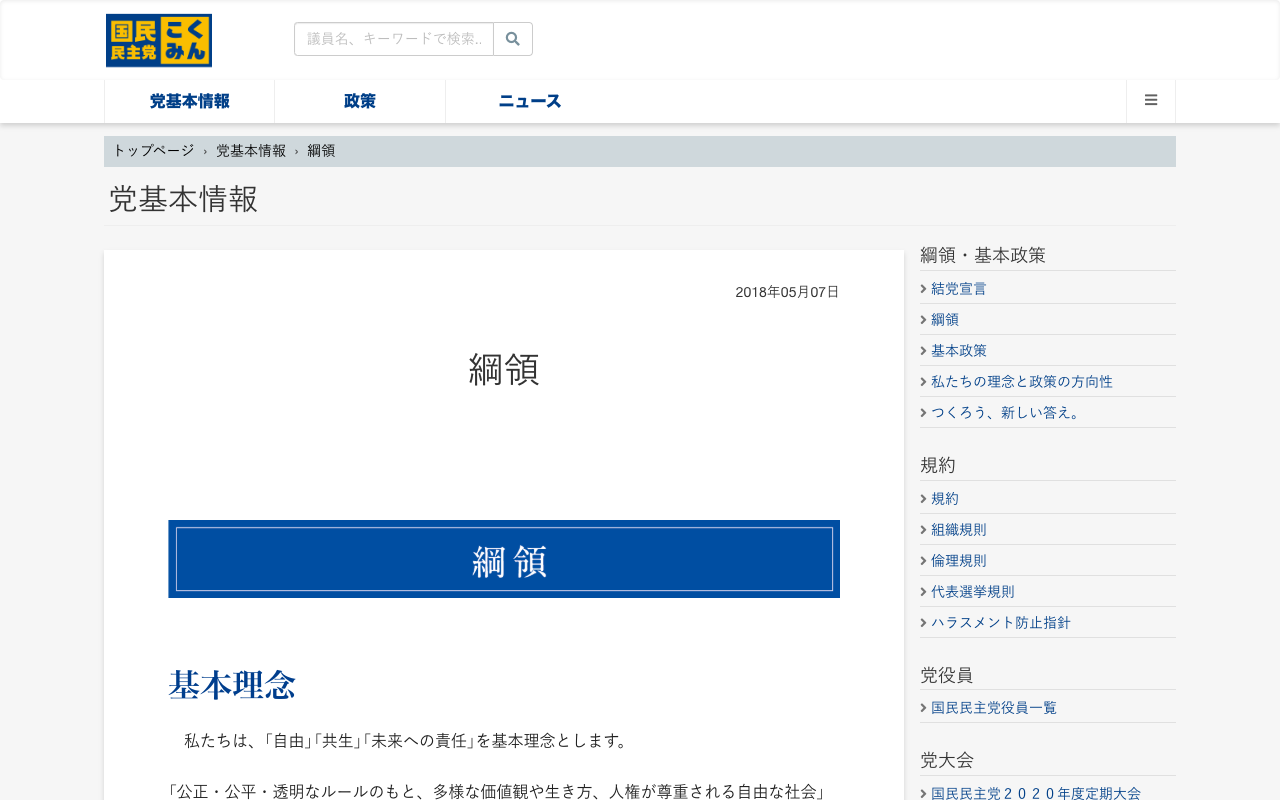This screenshot has height=800, width=1280.
Task: Open つくろう、新しい答え。 link
Action: 1008,412
